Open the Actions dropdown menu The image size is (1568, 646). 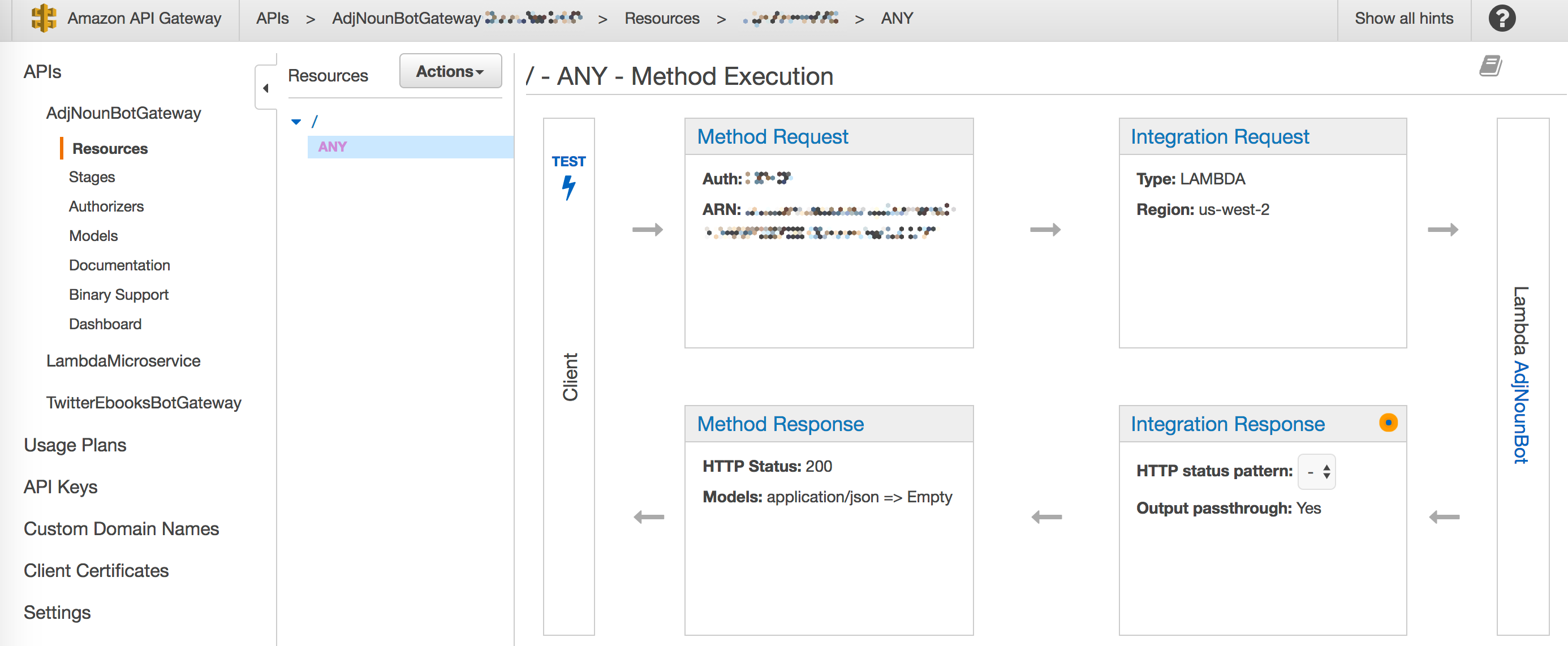450,71
